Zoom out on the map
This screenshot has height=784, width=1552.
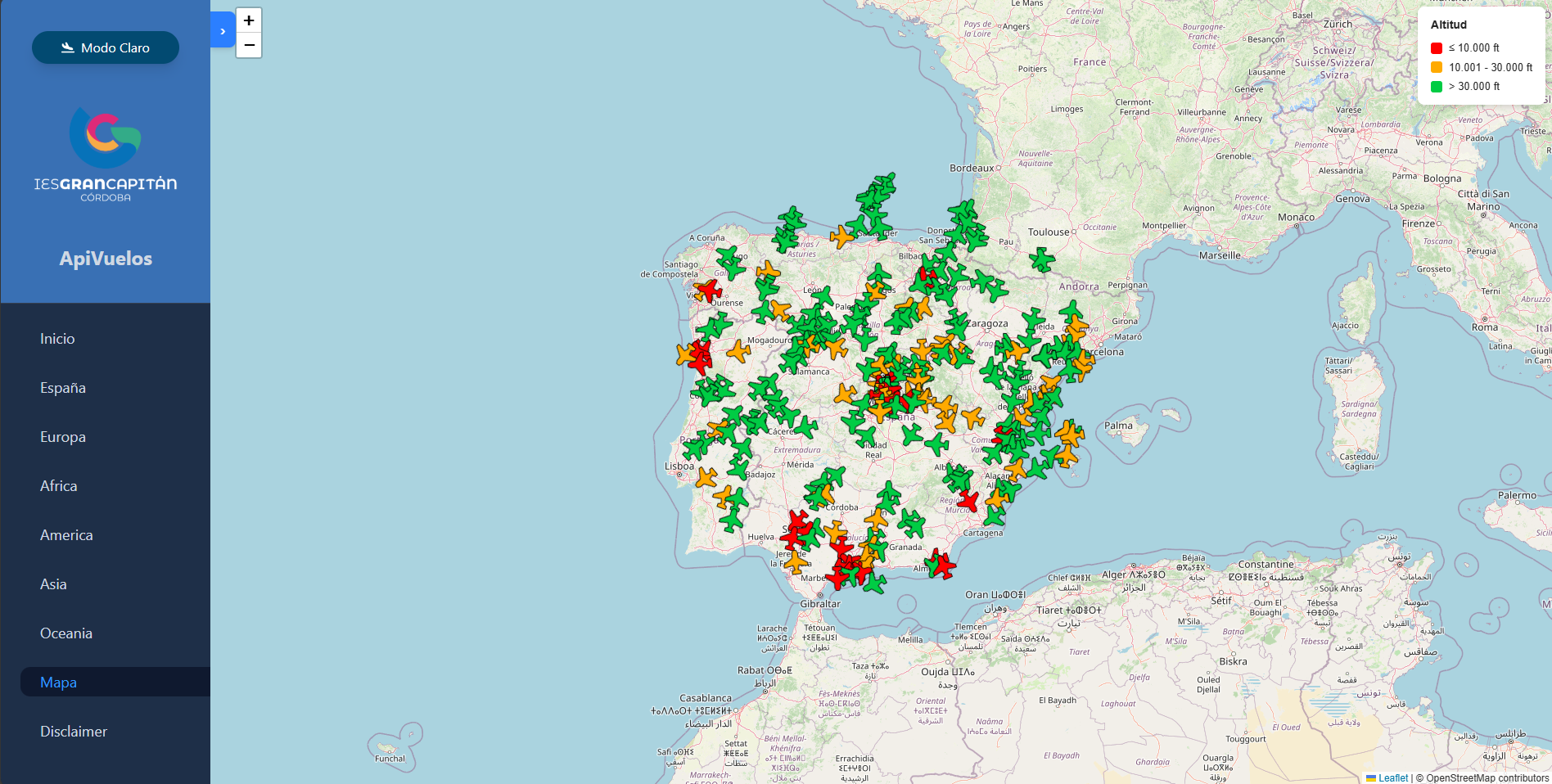pyautogui.click(x=249, y=45)
